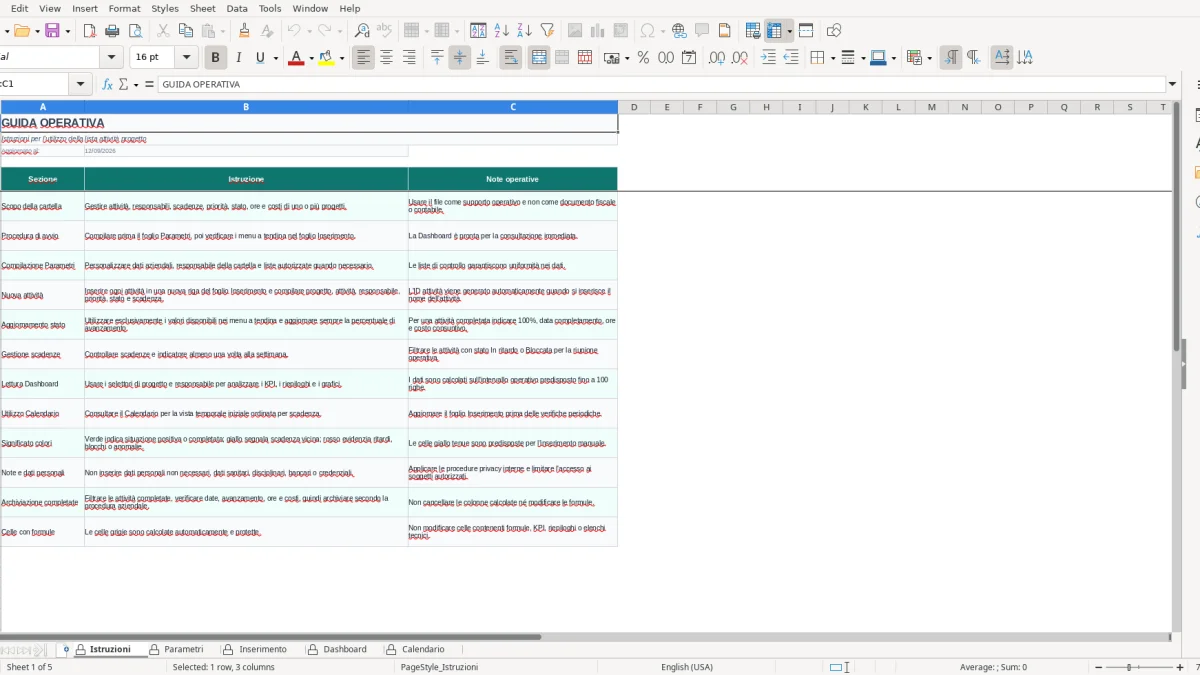
Task: Open the border style dropdown arrow
Action: (862, 58)
